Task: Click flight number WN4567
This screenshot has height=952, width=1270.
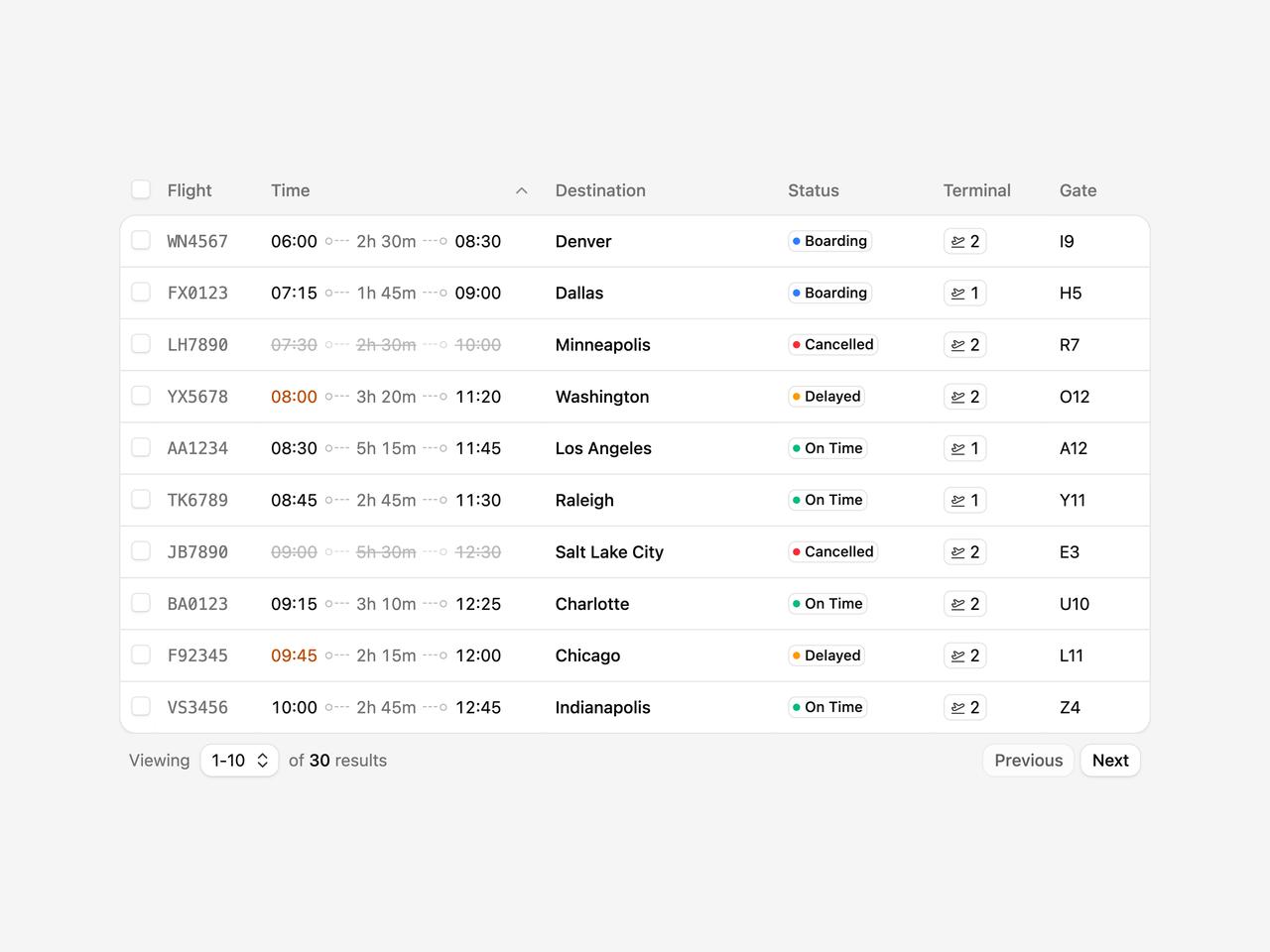Action: [x=197, y=241]
